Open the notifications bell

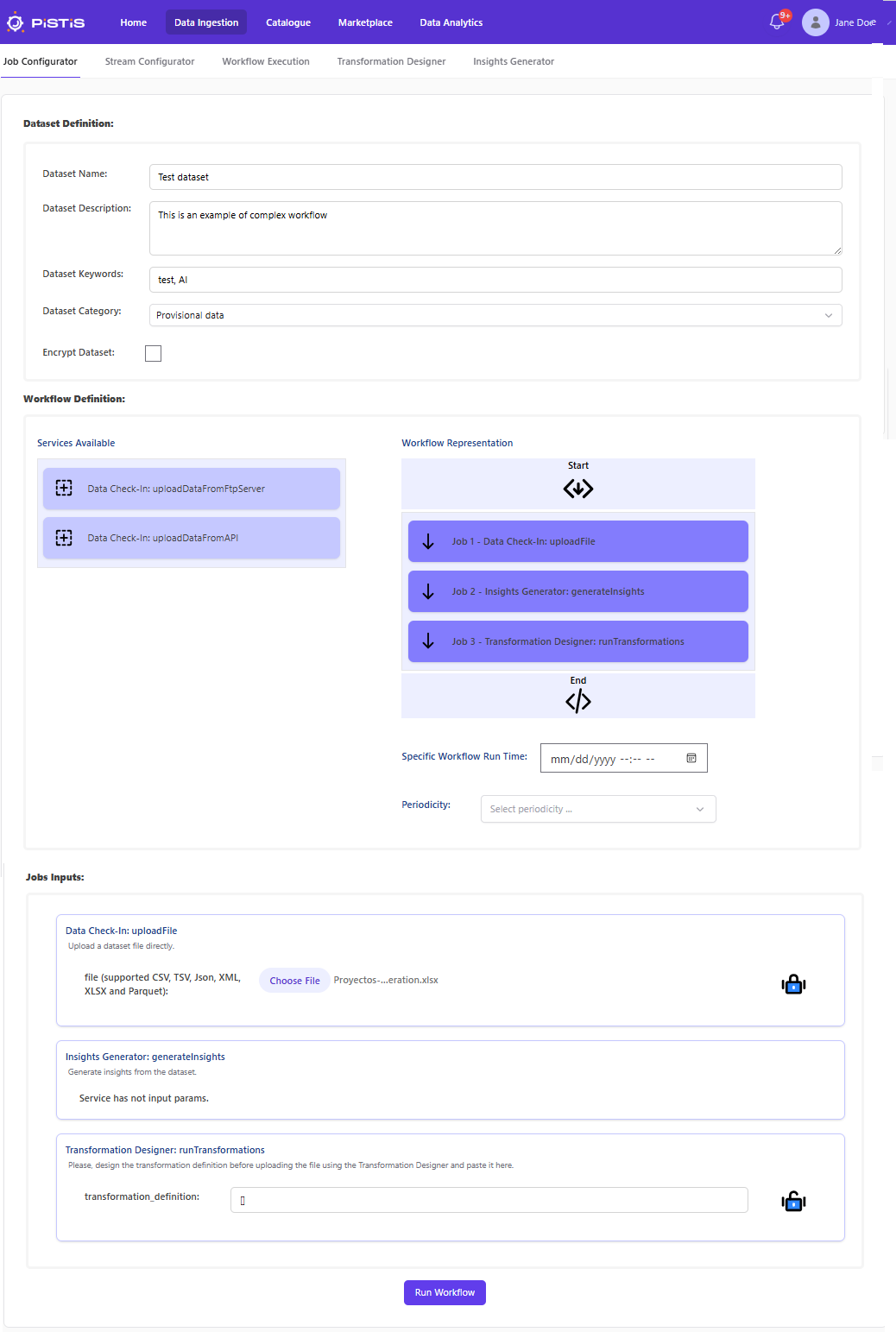click(777, 22)
